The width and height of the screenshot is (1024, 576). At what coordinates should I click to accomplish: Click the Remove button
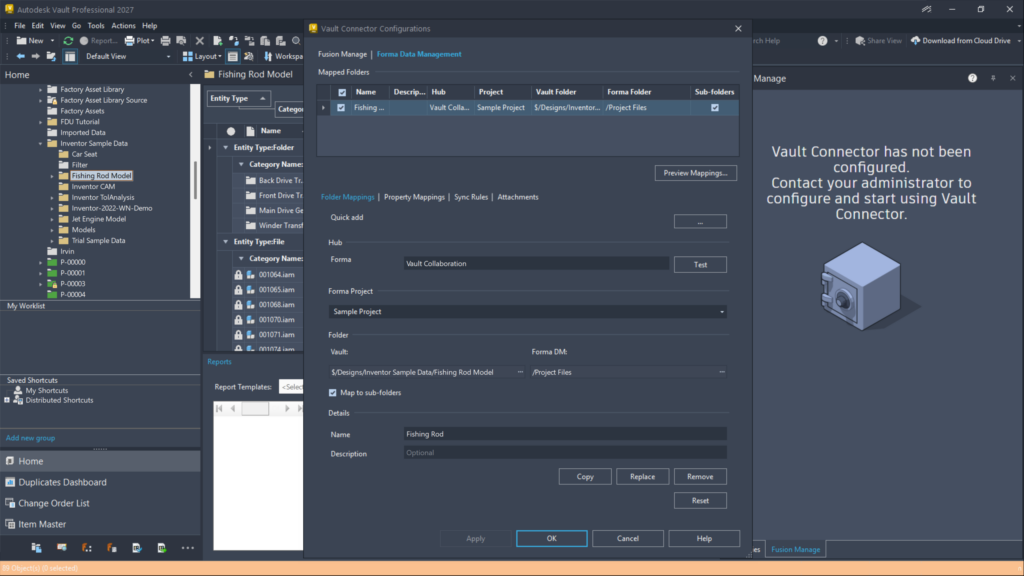pyautogui.click(x=700, y=477)
